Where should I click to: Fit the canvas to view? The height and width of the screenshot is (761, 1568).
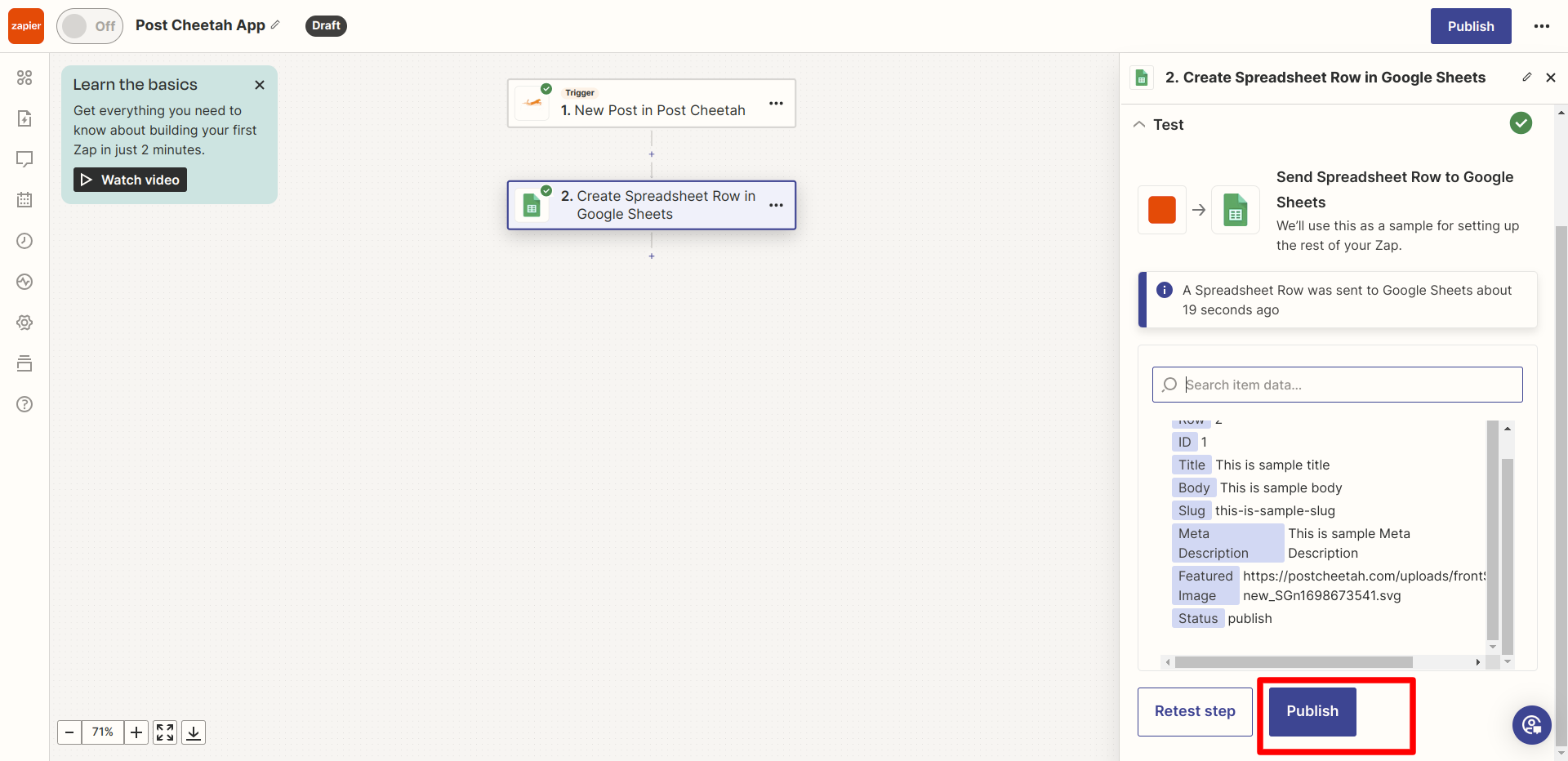pos(165,732)
